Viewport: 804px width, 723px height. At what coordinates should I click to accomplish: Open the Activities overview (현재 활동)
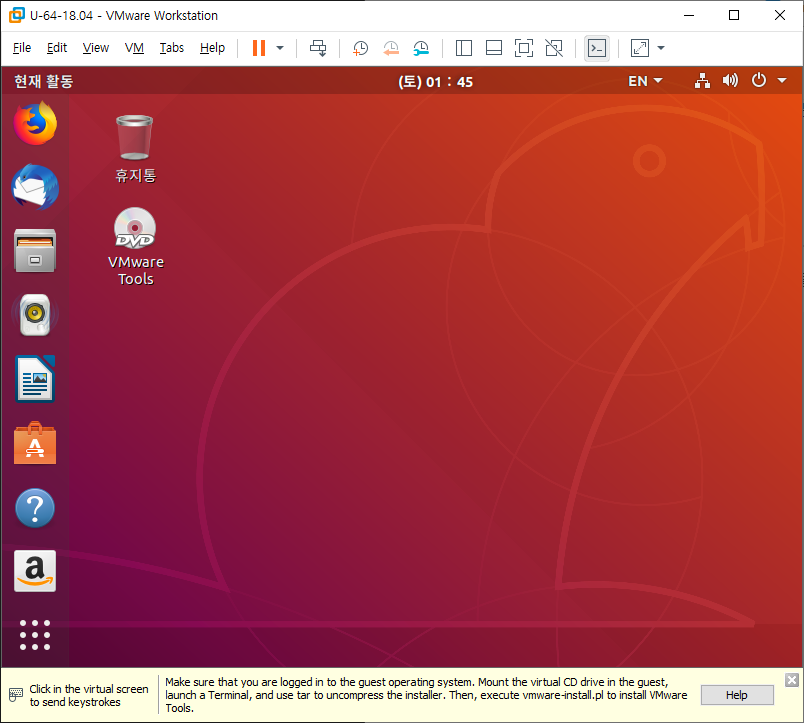(44, 81)
